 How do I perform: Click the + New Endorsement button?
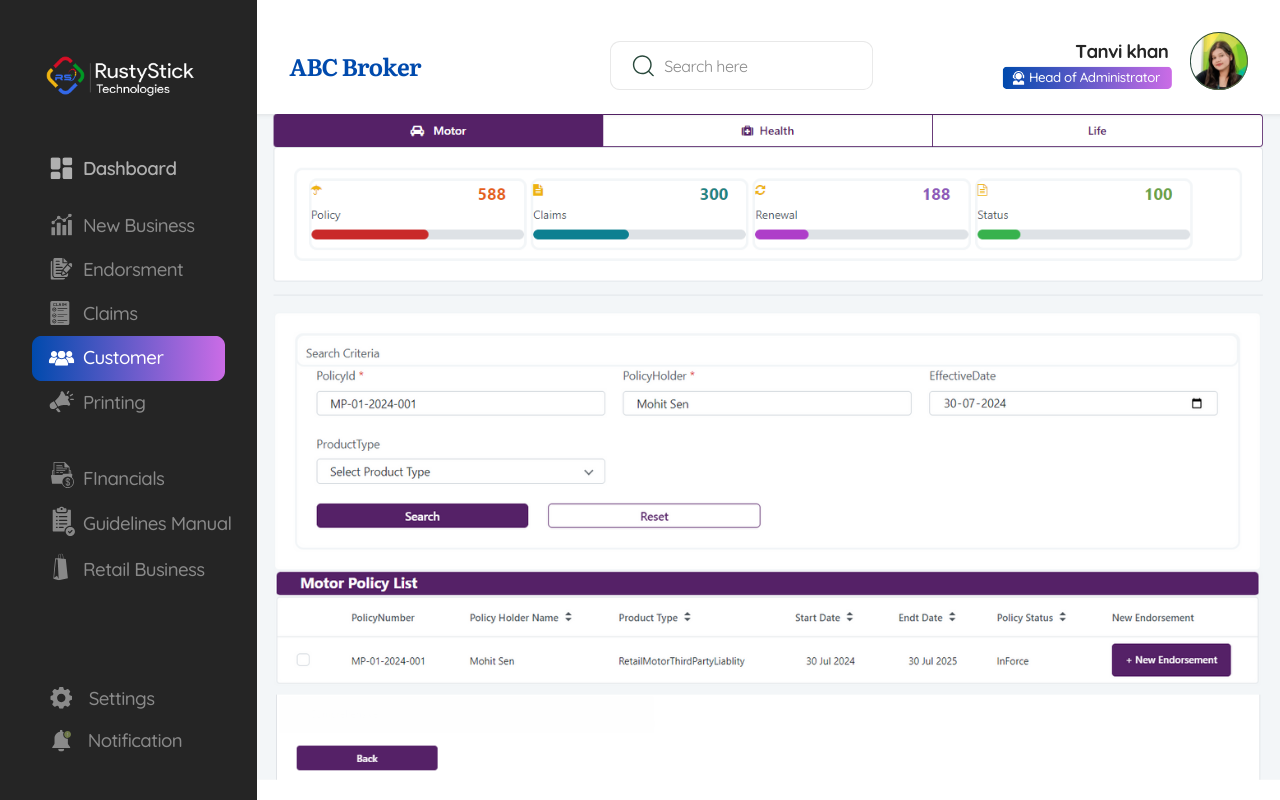pos(1171,660)
